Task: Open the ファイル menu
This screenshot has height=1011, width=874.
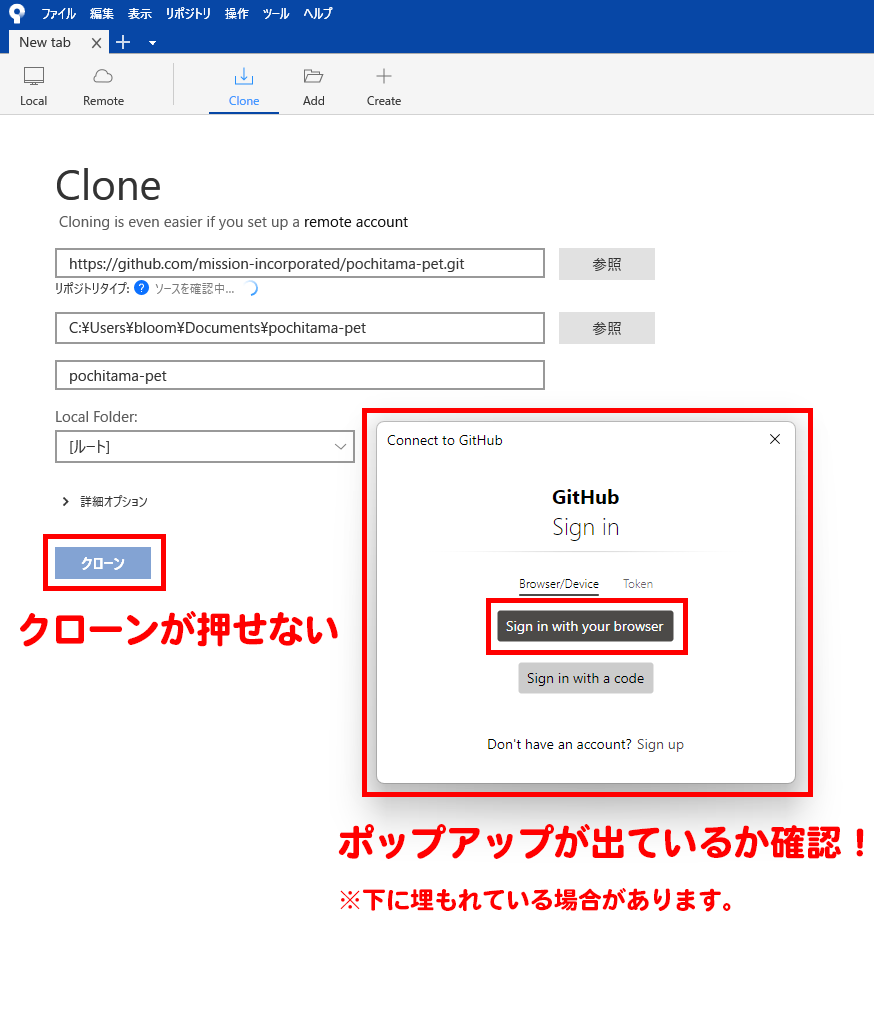Action: click(58, 14)
